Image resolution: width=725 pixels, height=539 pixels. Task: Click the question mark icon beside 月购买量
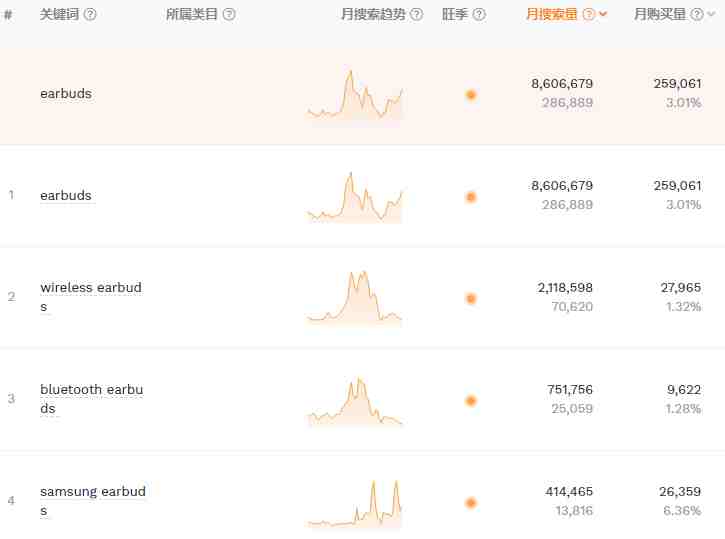tap(697, 14)
